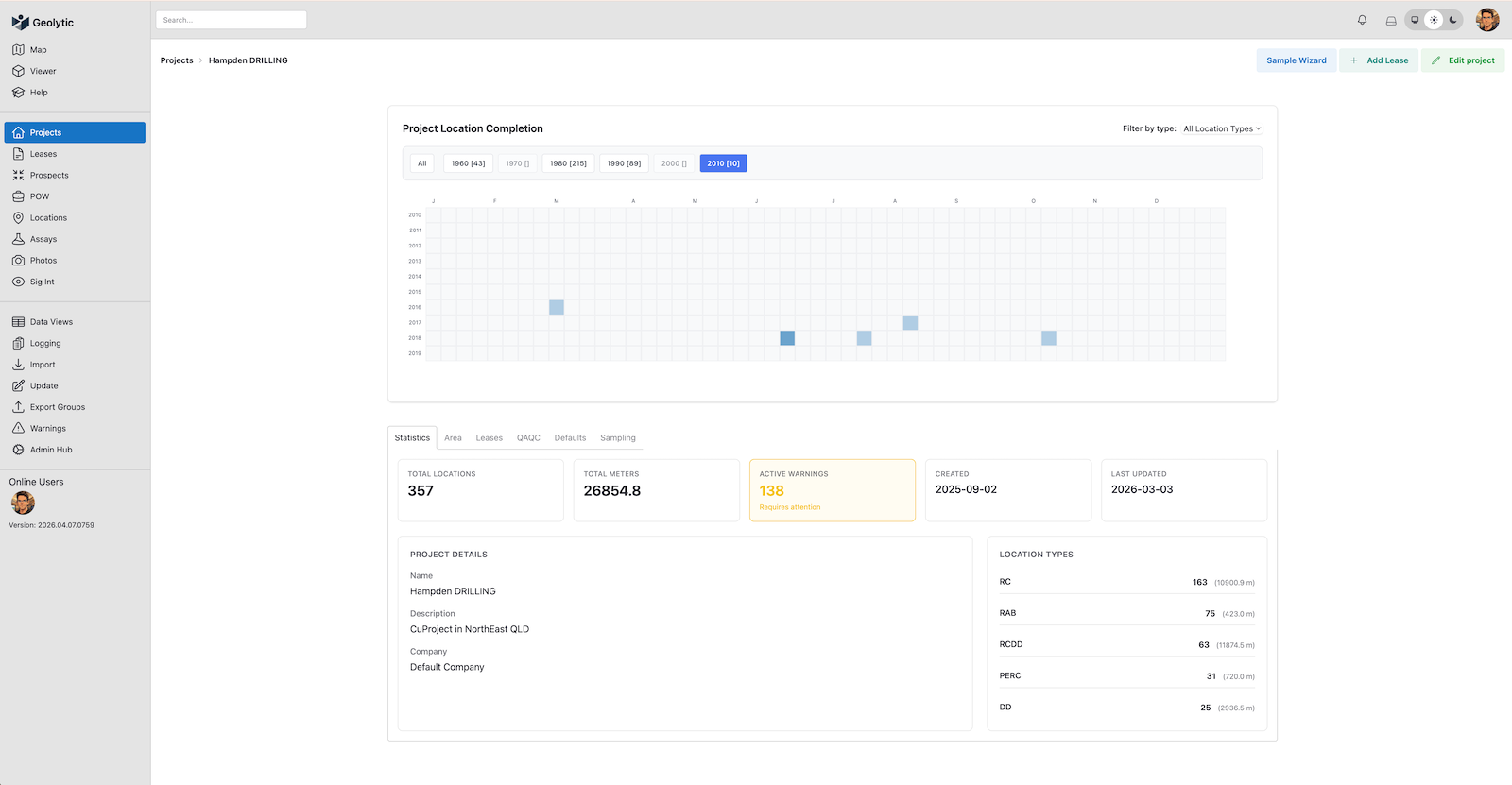
Task: Open the Admin Hub gear icon
Action: (x=18, y=450)
